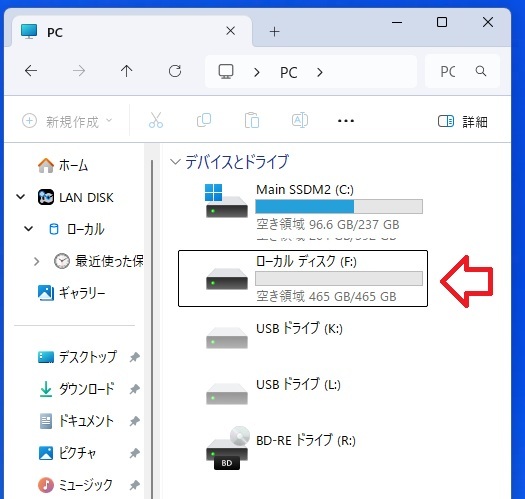525x499 pixels.
Task: Click the Paste clipboard icon
Action: point(252,120)
